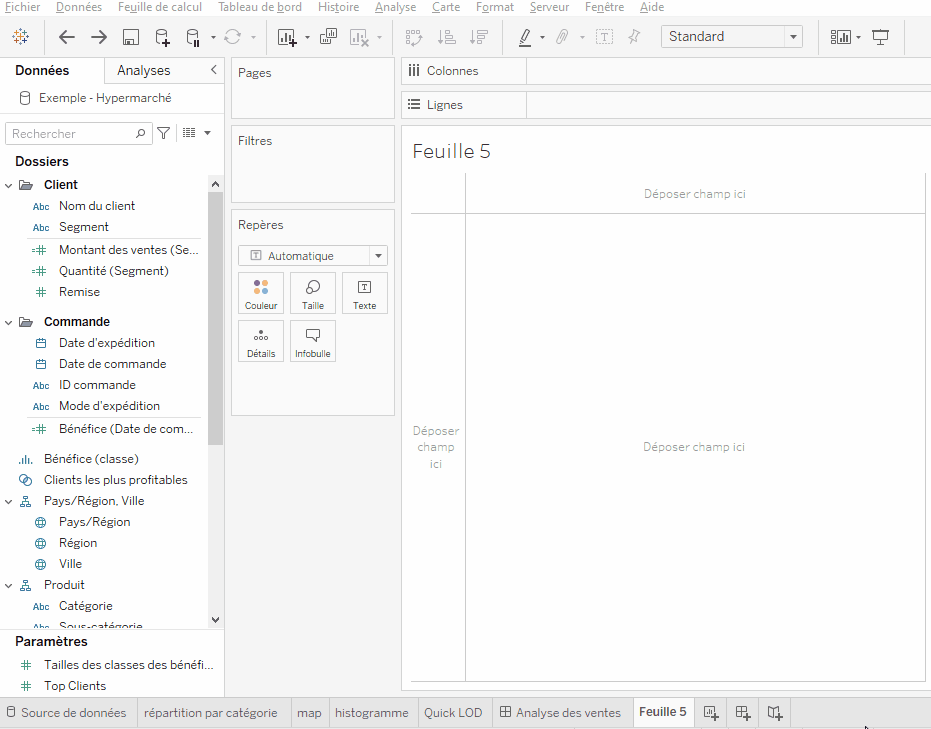Open the highlight pen dropdown arrow
The height and width of the screenshot is (729, 931).
(x=542, y=37)
